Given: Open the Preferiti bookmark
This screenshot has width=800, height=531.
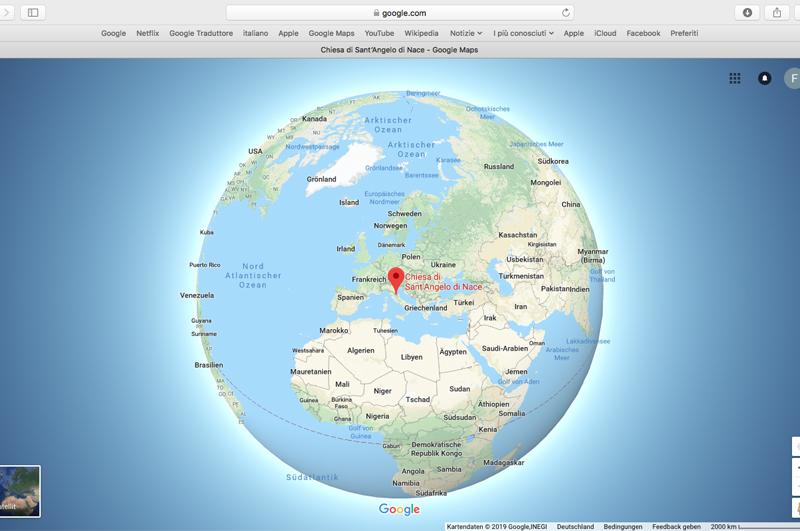Looking at the screenshot, I should [x=684, y=33].
